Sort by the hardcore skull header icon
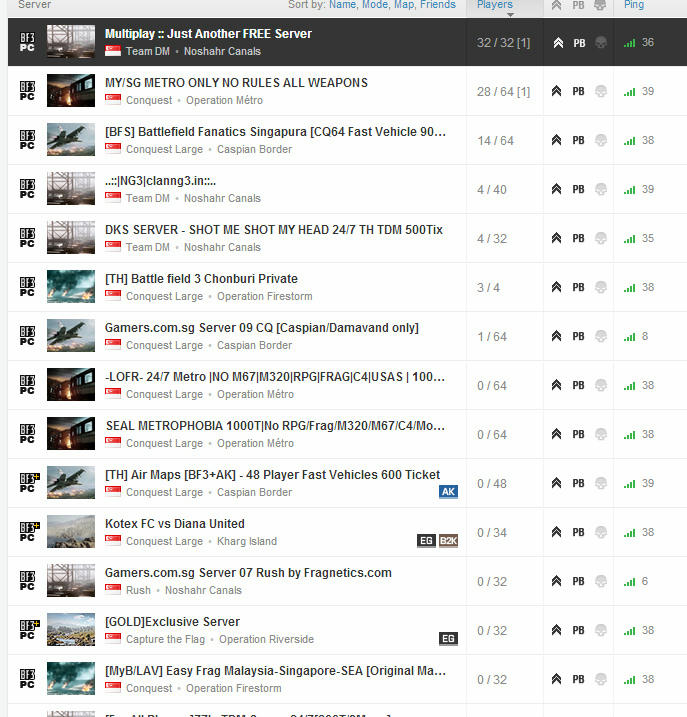Image resolution: width=687 pixels, height=717 pixels. click(x=600, y=5)
